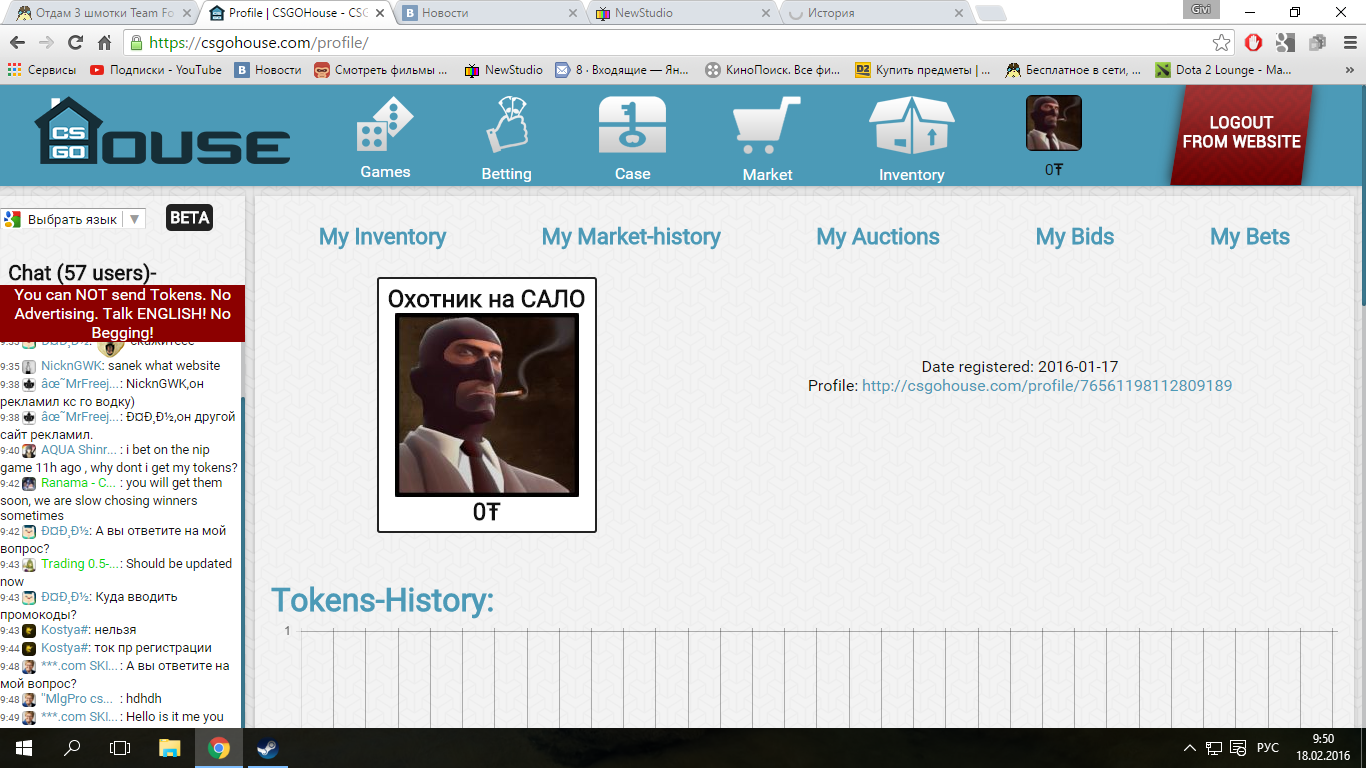The image size is (1366, 768).
Task: Click chat user Ranama - C... name
Action: (x=78, y=483)
